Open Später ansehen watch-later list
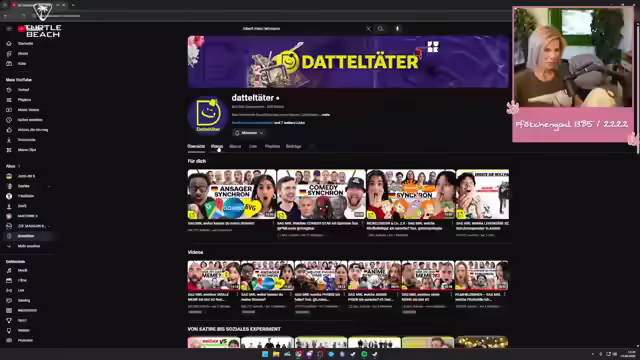The width and height of the screenshot is (640, 360). (x=29, y=120)
